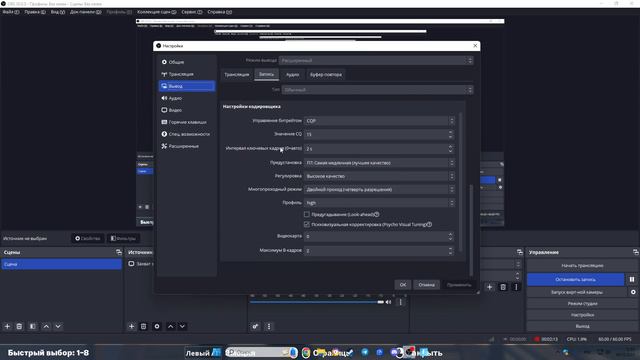The height and width of the screenshot is (360, 640).
Task: Open the Предустановка preset dropdown
Action: (379, 163)
